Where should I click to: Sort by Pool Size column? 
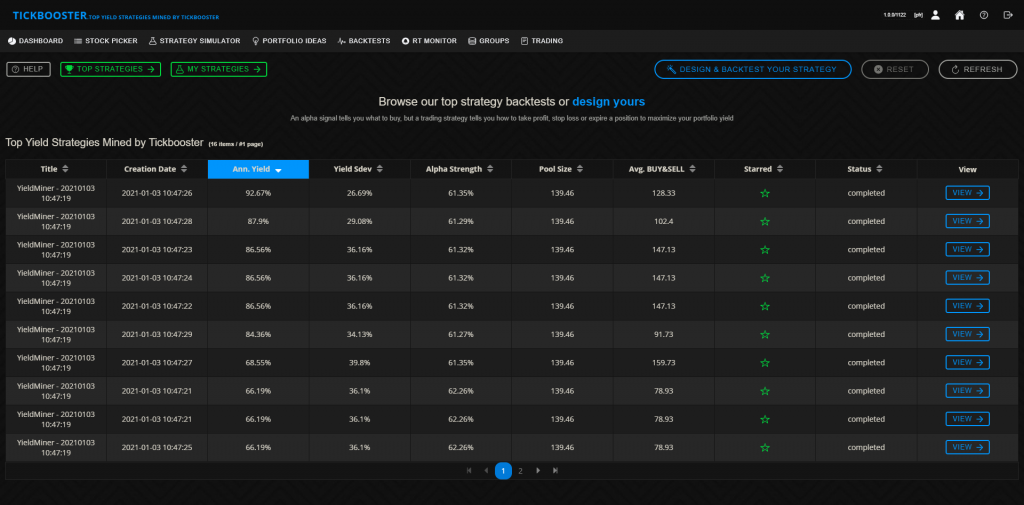point(562,169)
